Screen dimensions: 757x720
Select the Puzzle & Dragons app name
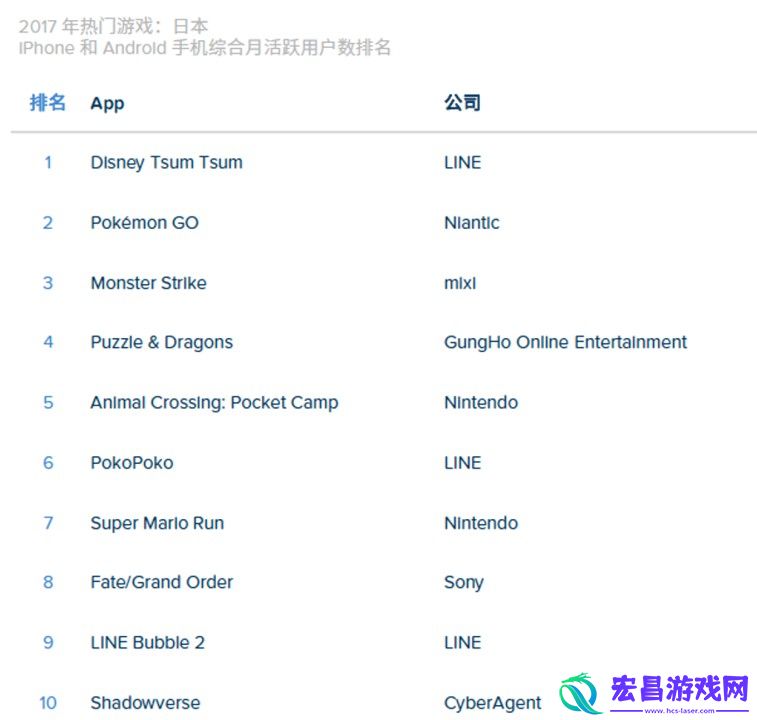(x=162, y=342)
